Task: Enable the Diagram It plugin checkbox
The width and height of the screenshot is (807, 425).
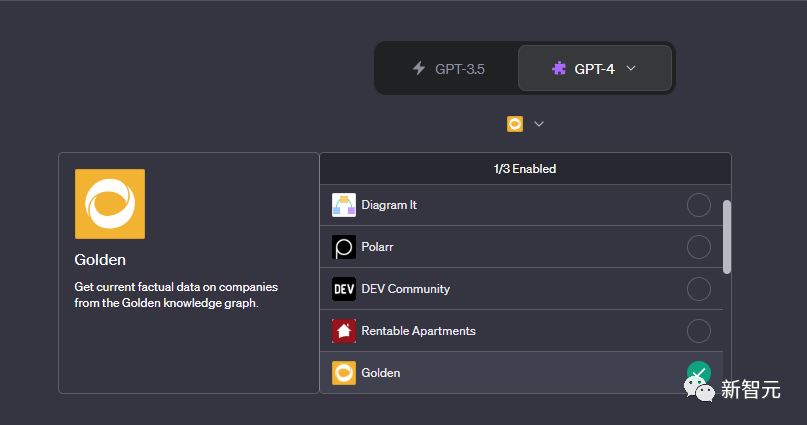Action: [699, 205]
